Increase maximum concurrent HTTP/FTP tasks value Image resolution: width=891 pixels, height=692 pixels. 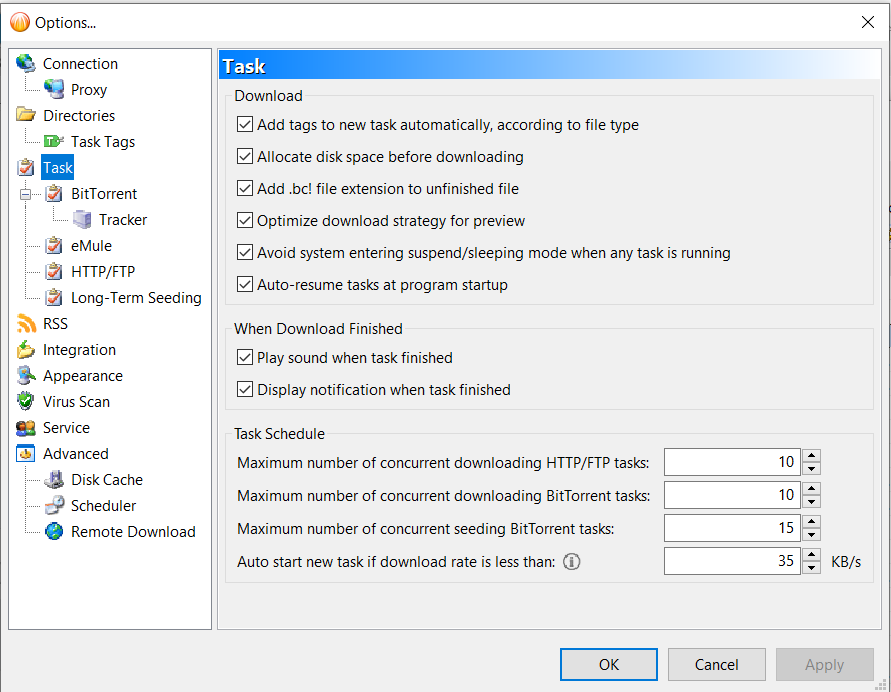(x=812, y=456)
